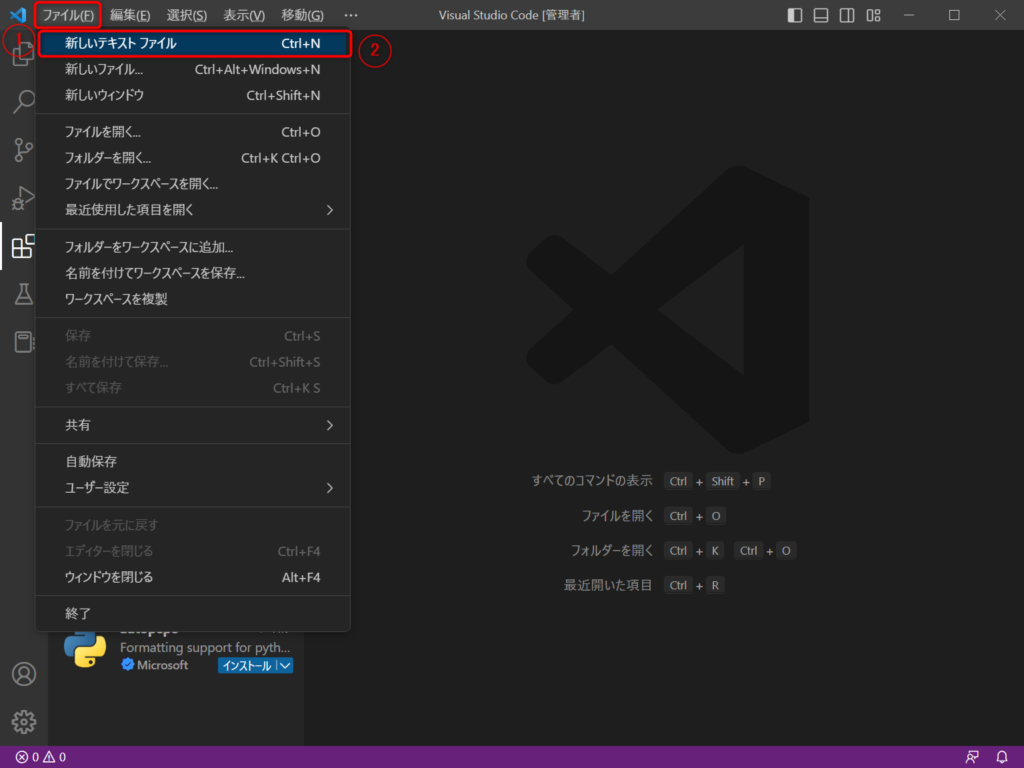Open the 編集(E) menu
Screen dimensions: 1024x768
pyautogui.click(x=130, y=15)
